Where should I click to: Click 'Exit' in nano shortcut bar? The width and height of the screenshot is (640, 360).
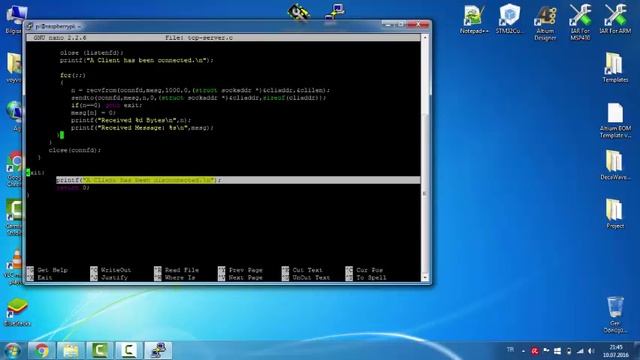(x=45, y=278)
